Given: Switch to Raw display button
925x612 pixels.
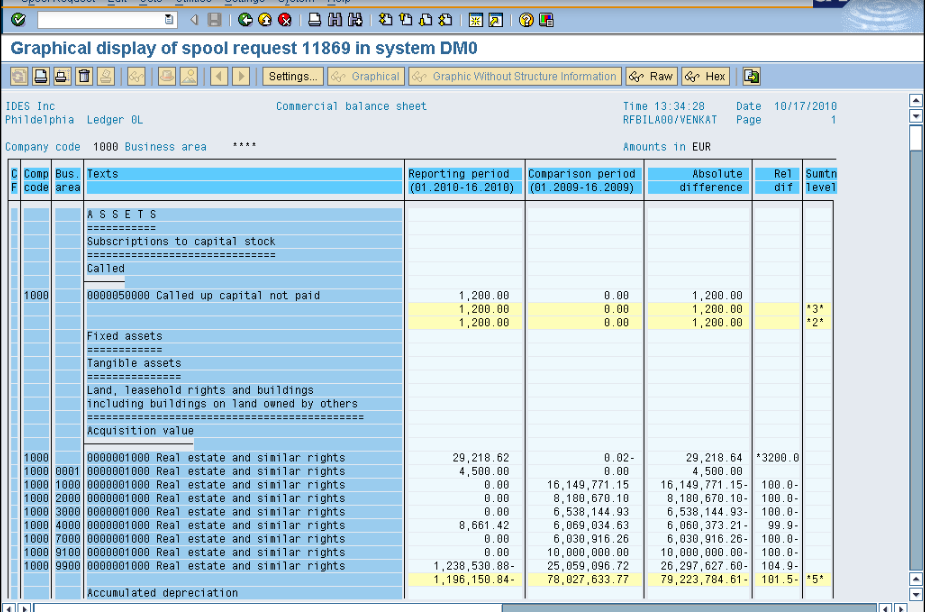Looking at the screenshot, I should click(x=651, y=76).
